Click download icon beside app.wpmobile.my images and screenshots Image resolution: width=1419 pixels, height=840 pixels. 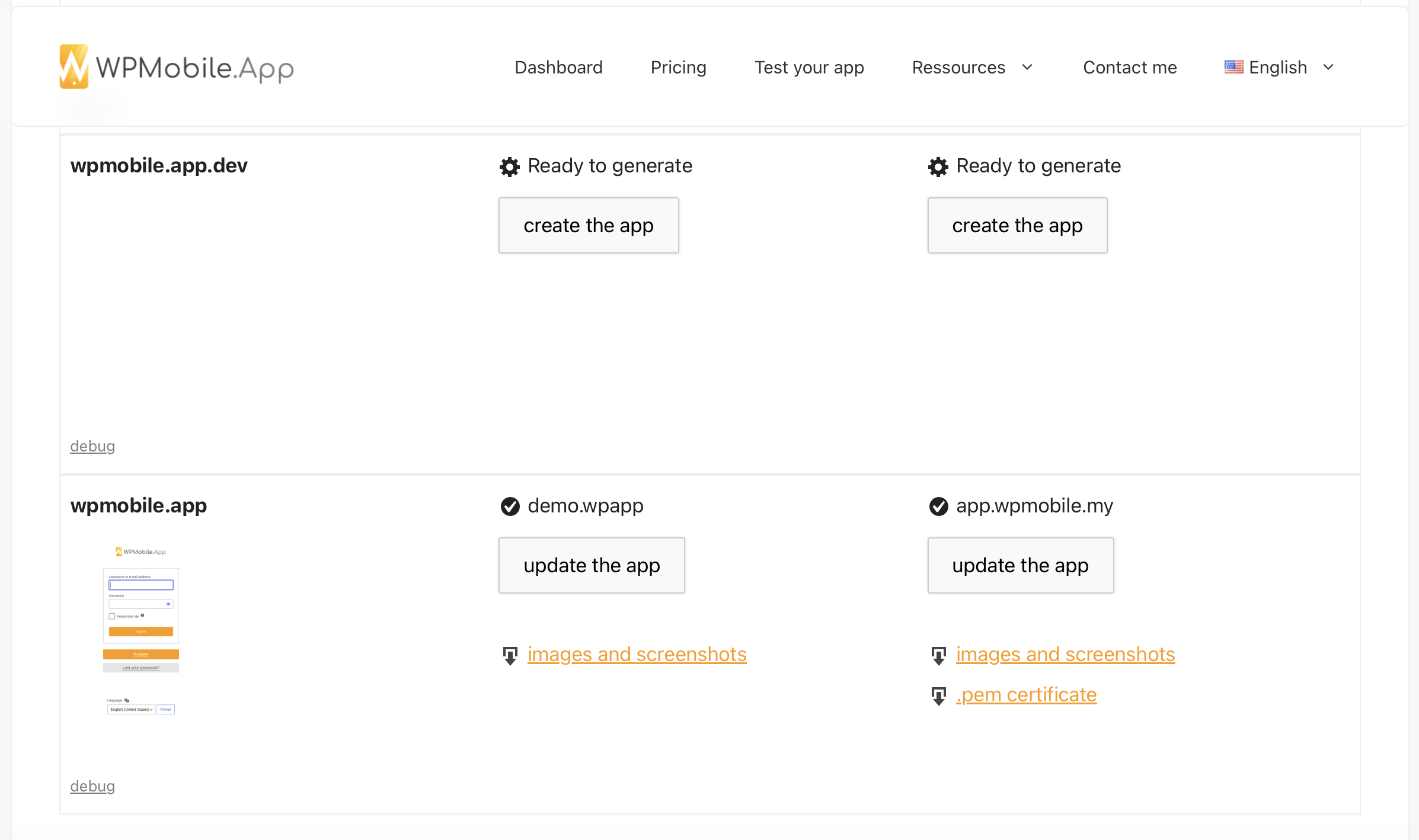pos(938,656)
